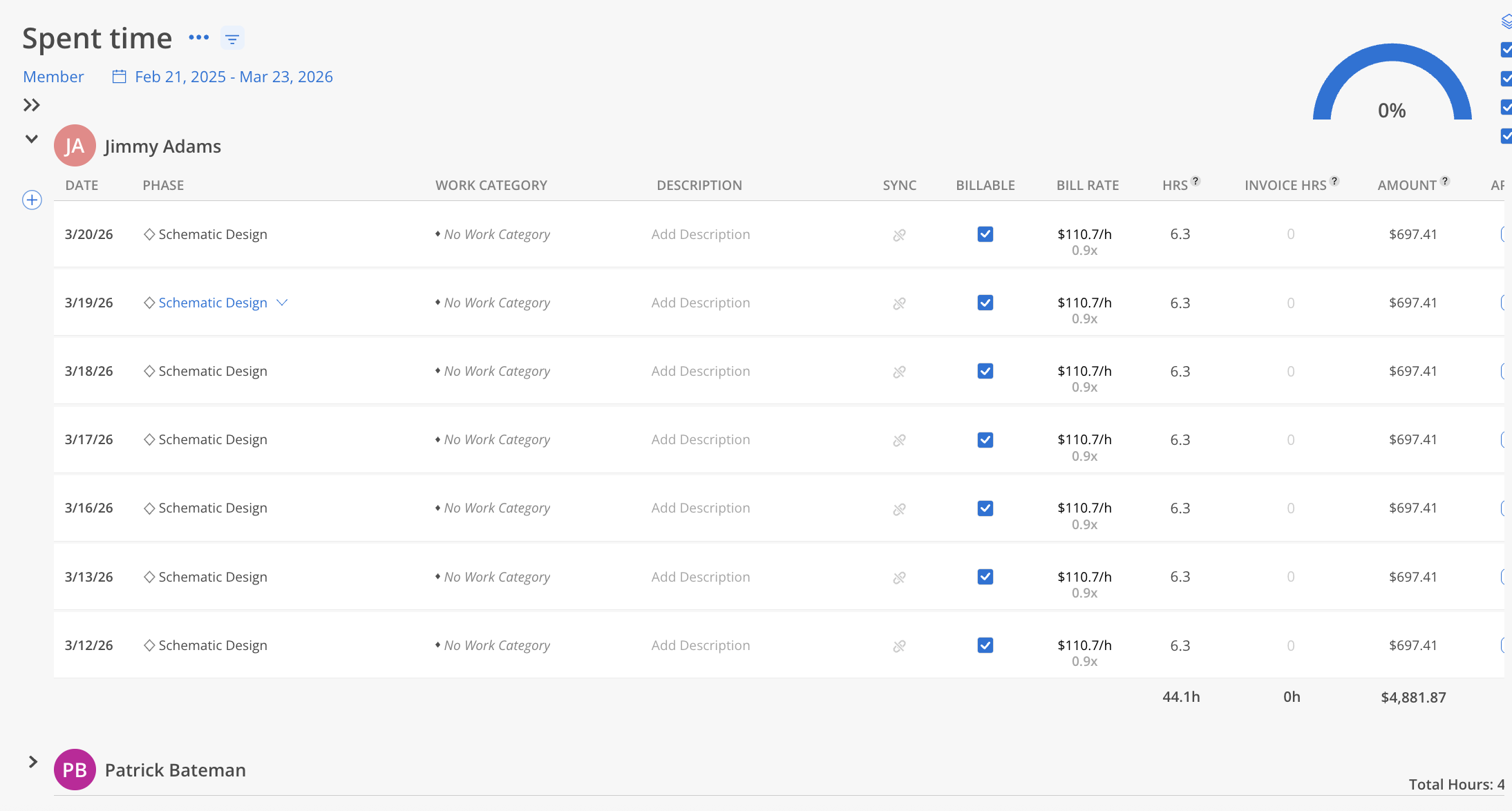Expand the Patrick Bateman section
Image resolution: width=1512 pixels, height=811 pixels.
32,762
